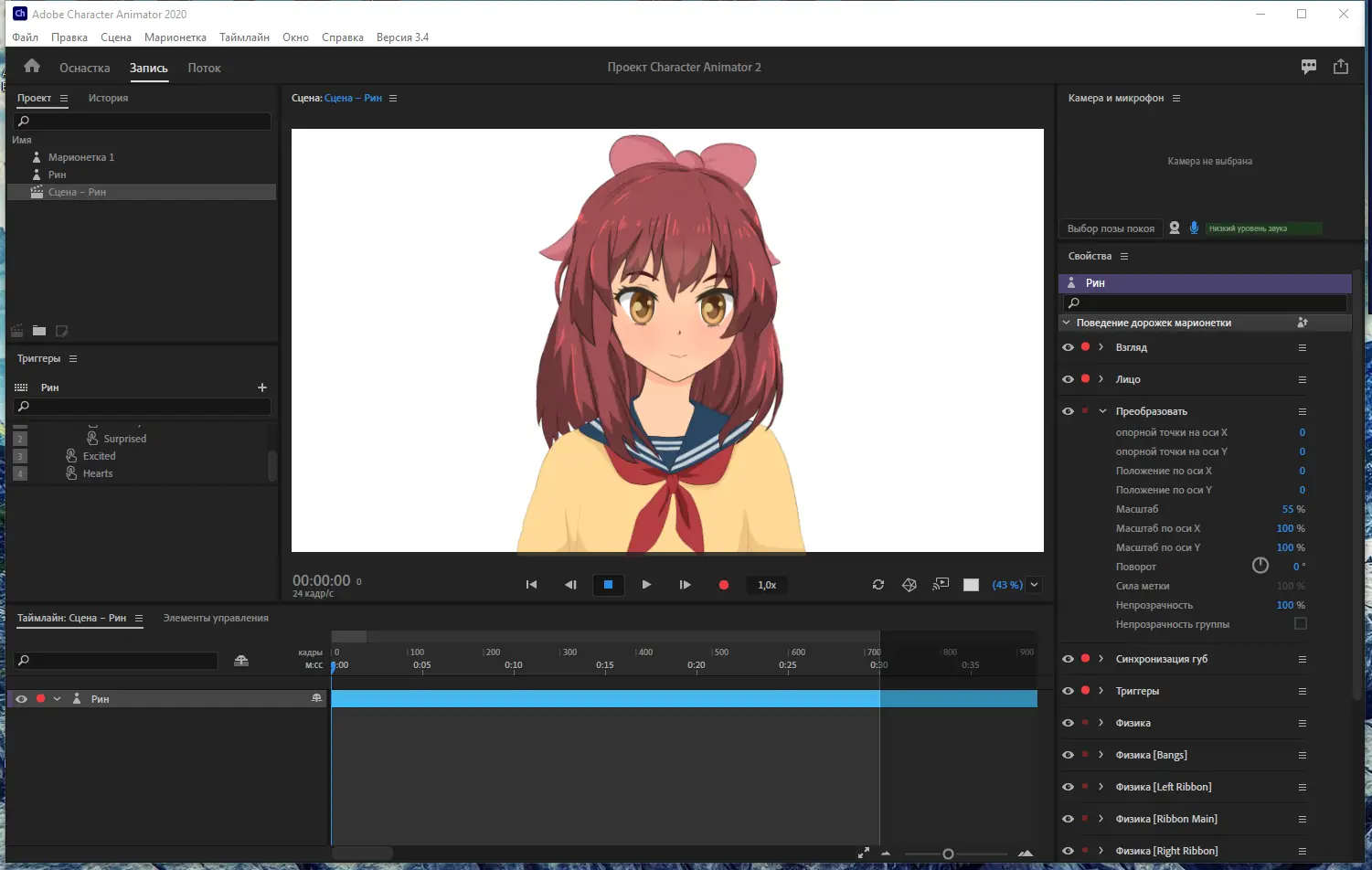
Task: Open the Марионетка menu
Action: click(x=175, y=37)
